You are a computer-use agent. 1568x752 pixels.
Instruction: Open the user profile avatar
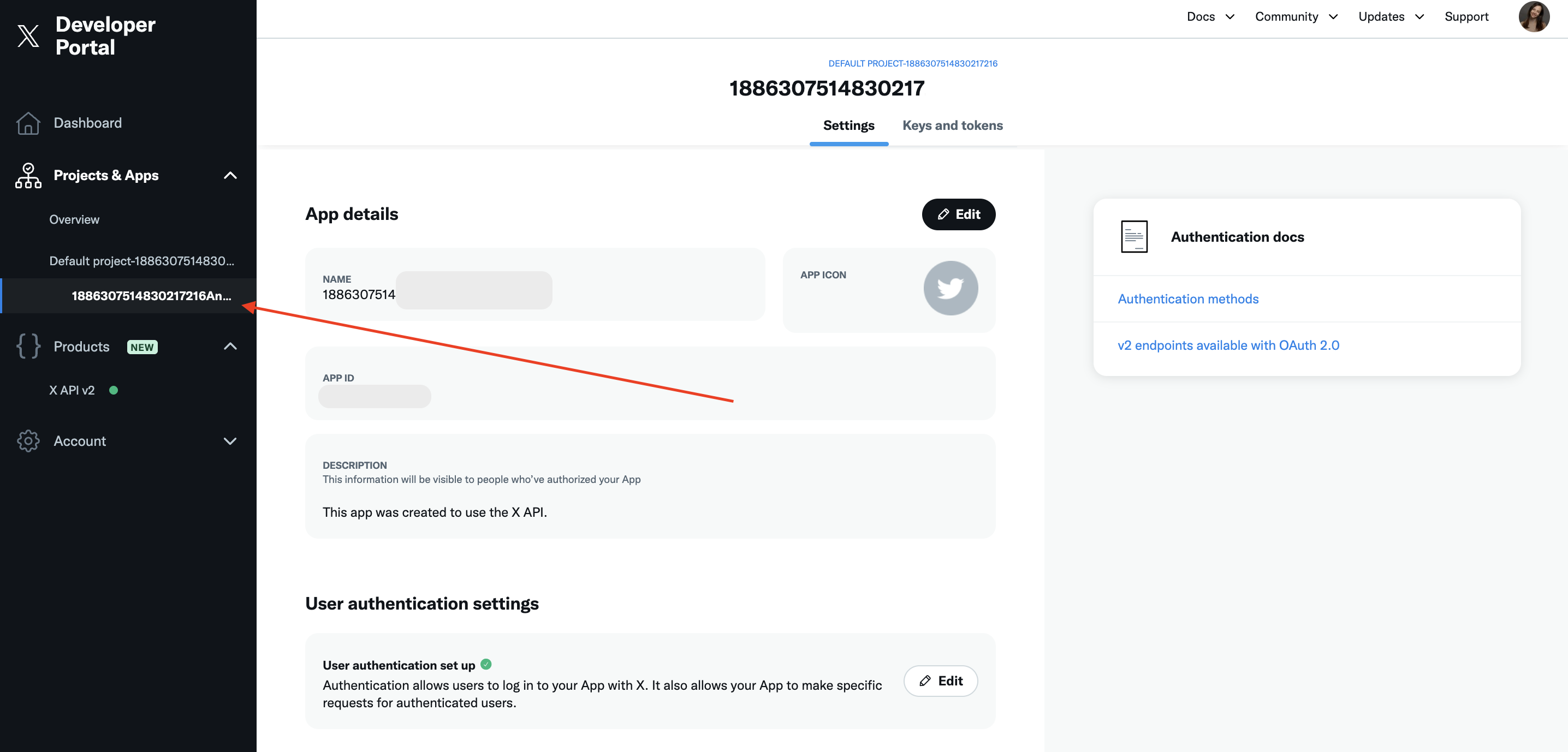tap(1533, 17)
